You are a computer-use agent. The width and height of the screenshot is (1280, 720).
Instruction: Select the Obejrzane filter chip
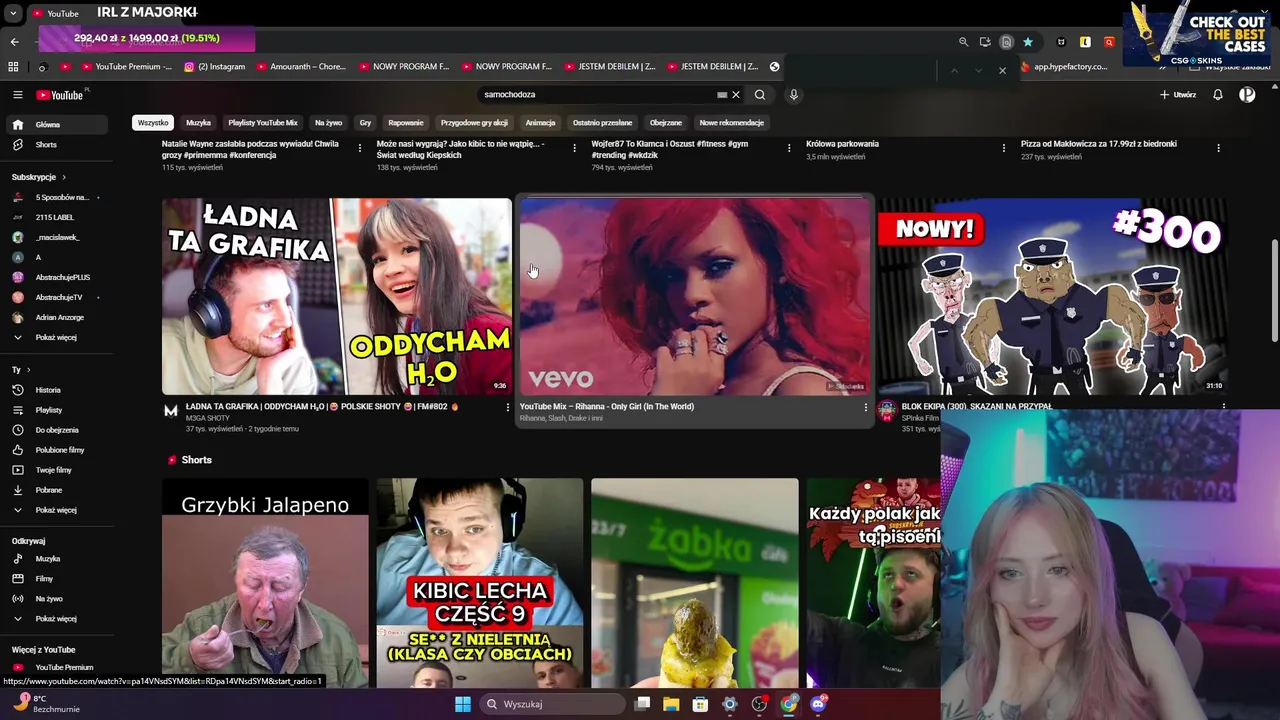click(666, 123)
